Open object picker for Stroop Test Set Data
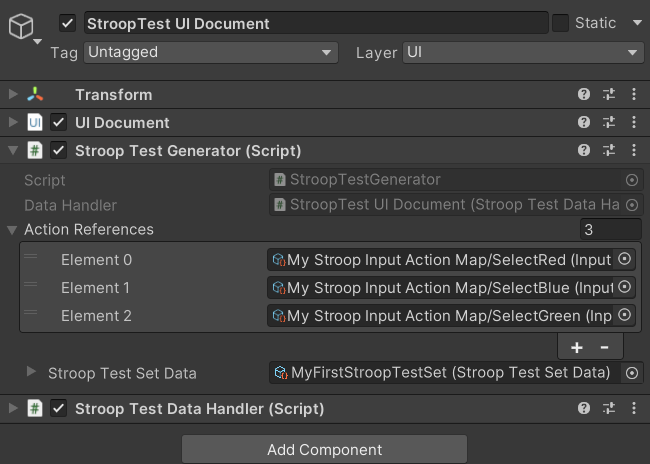 tap(632, 373)
